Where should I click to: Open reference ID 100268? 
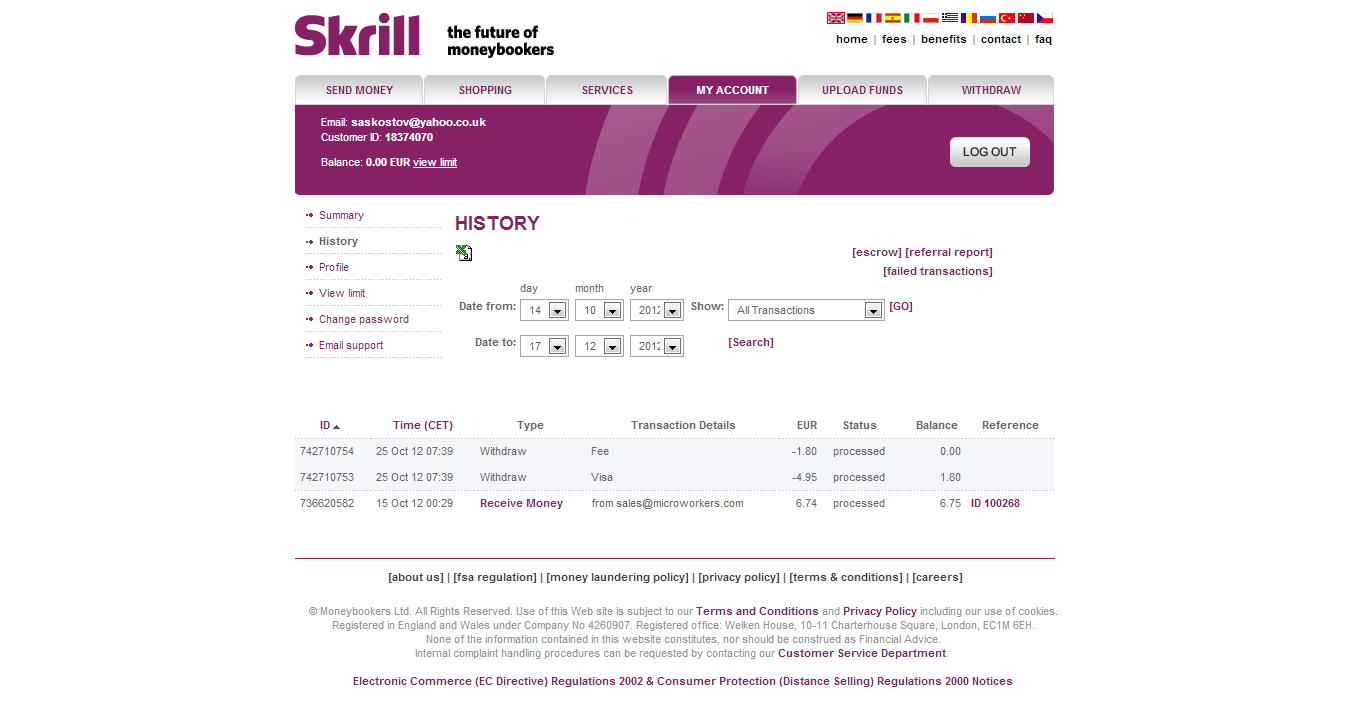[995, 504]
